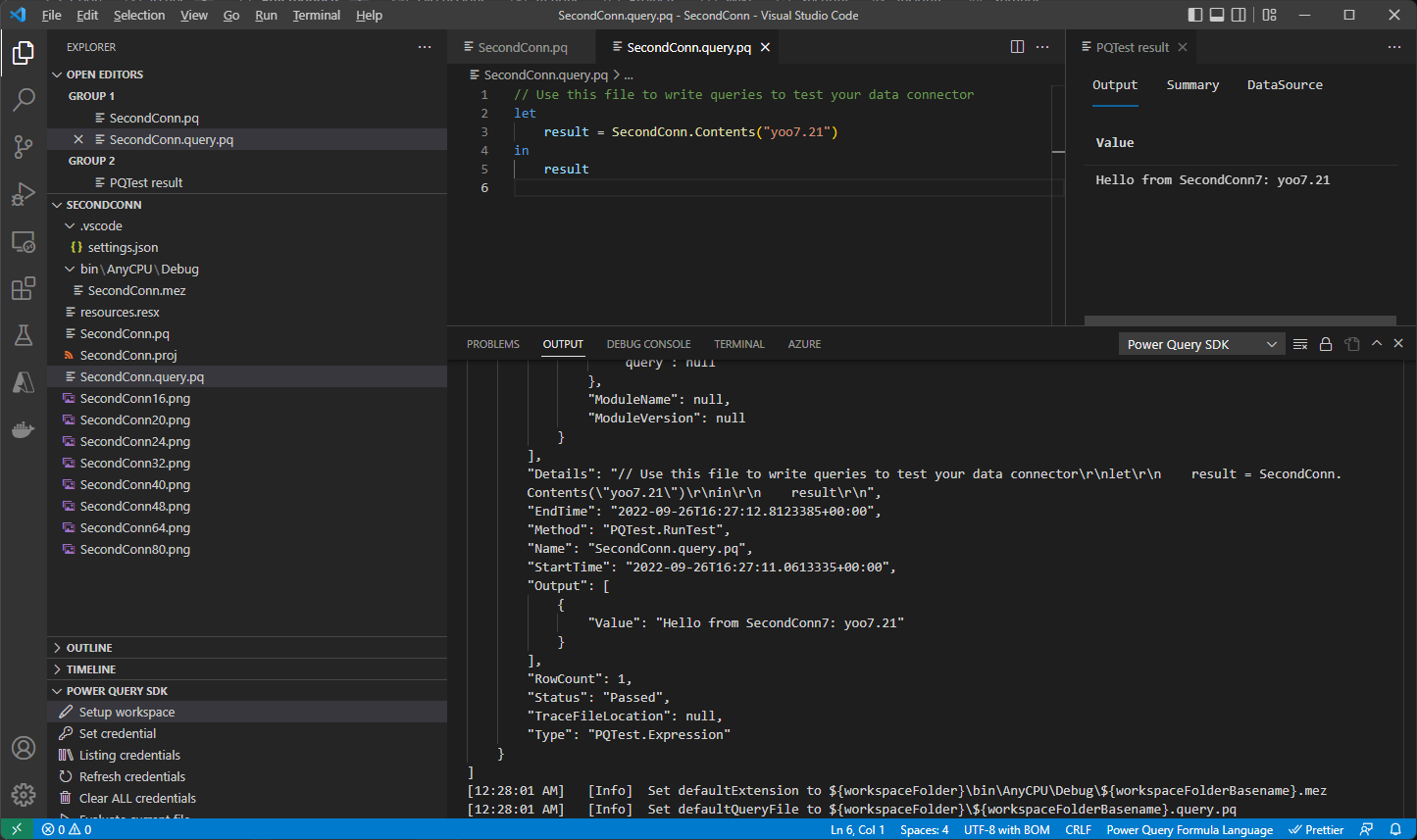Open the DataSource tab in PQTest result
1417x840 pixels.
pyautogui.click(x=1285, y=85)
